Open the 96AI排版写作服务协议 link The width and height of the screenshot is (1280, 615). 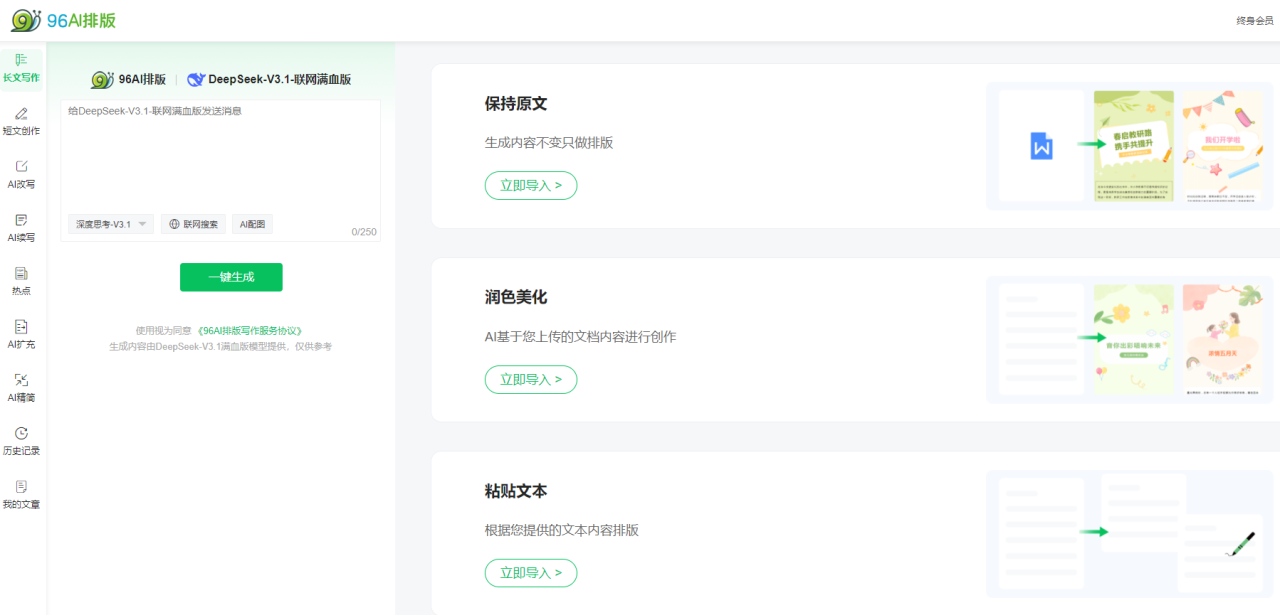pyautogui.click(x=249, y=330)
